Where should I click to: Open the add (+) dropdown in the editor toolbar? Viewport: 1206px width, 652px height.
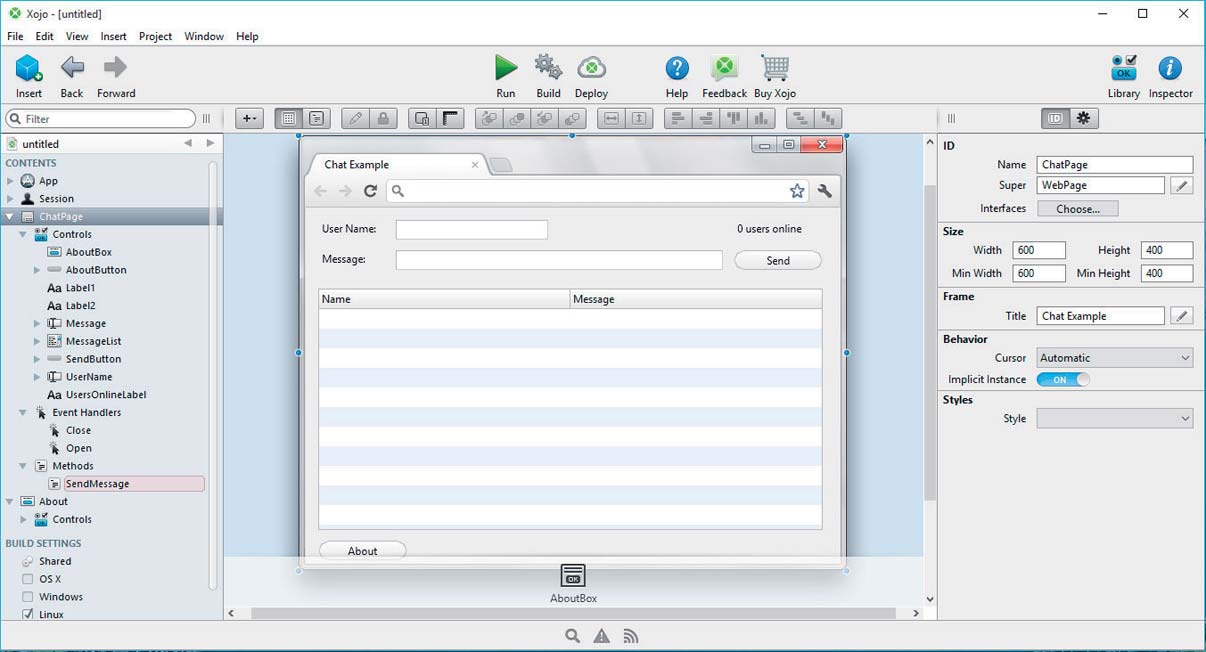tap(249, 118)
